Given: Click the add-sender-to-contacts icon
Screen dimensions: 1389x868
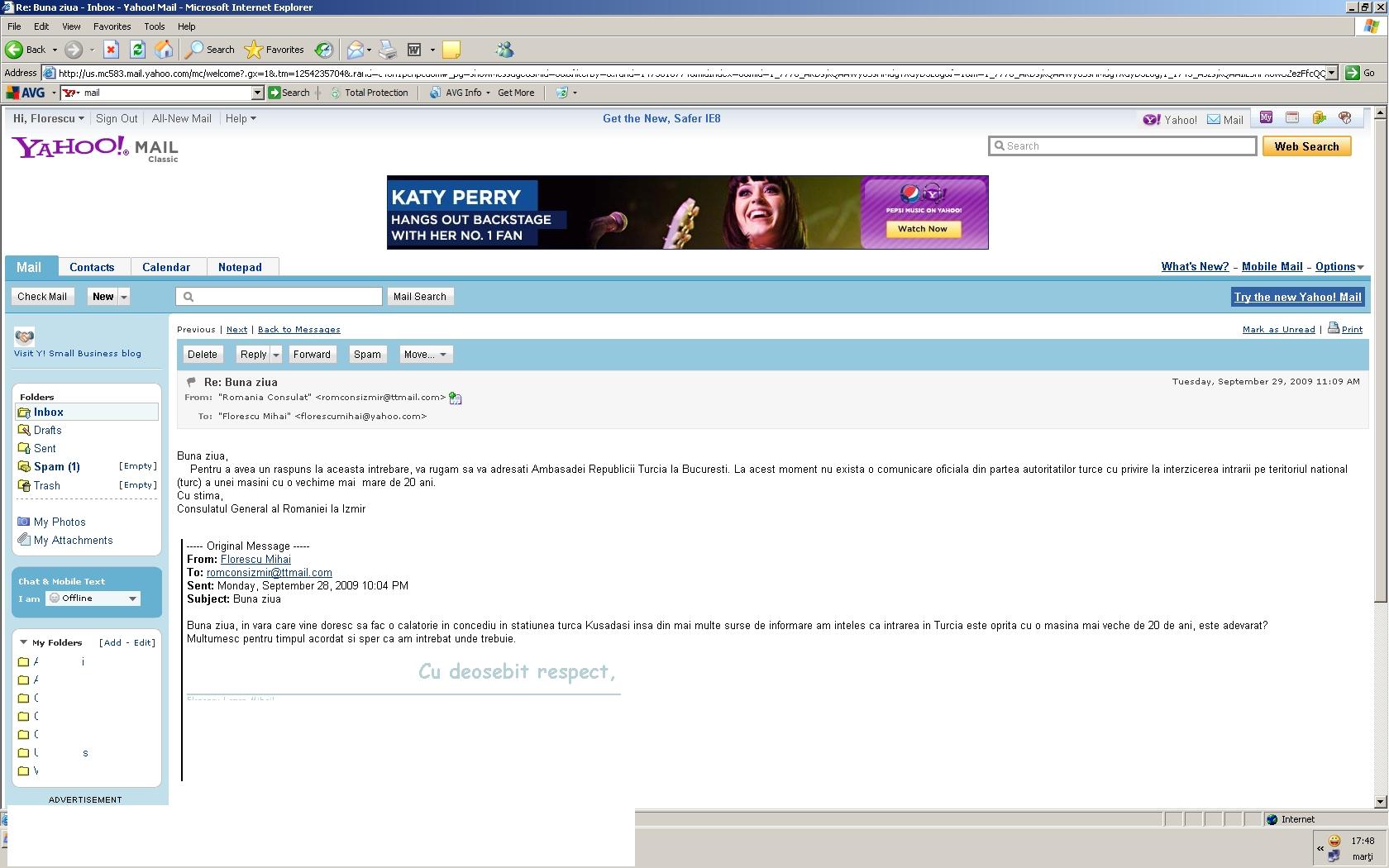Looking at the screenshot, I should point(455,398).
